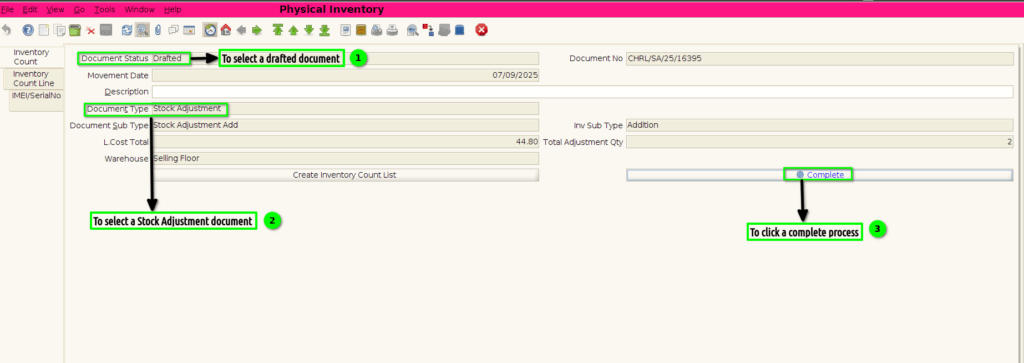Open the Tools menu
The image size is (1024, 363).
(104, 10)
